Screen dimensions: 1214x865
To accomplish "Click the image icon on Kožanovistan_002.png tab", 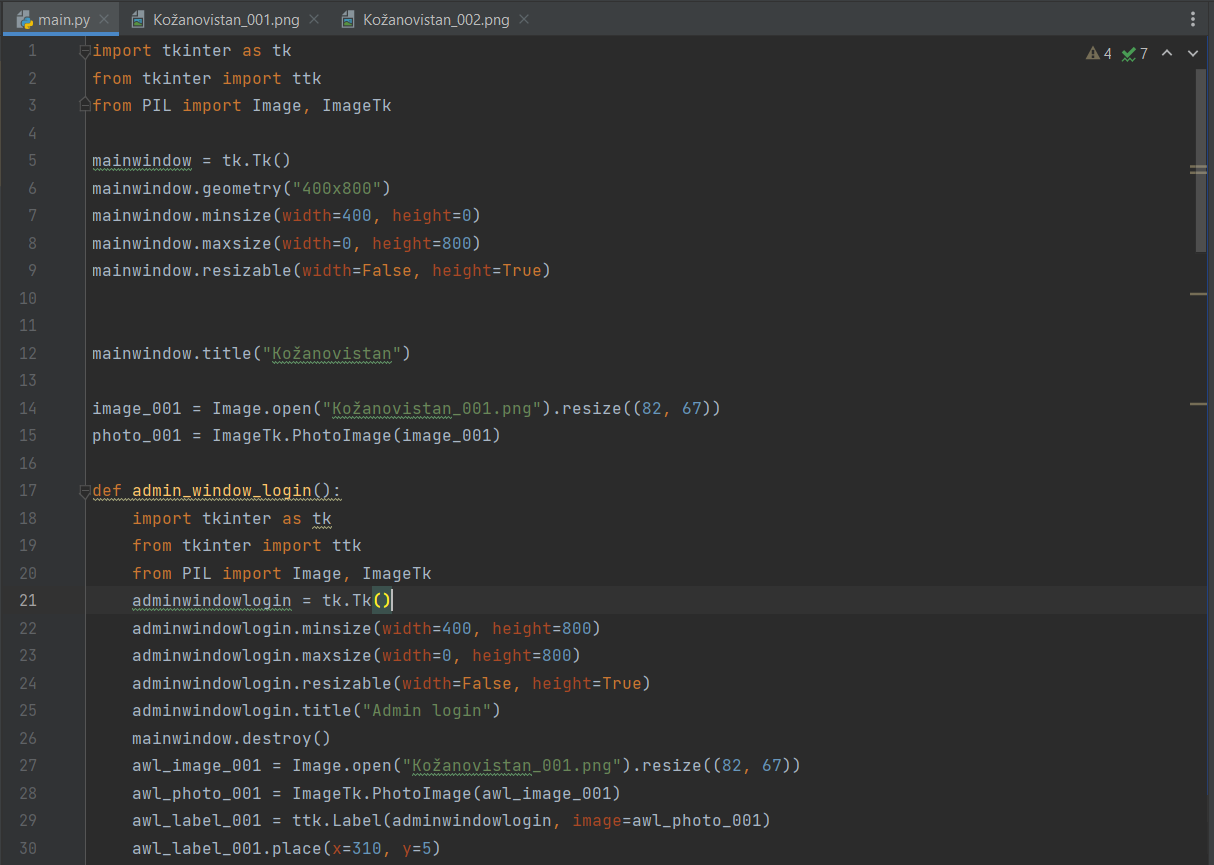I will [x=348, y=18].
